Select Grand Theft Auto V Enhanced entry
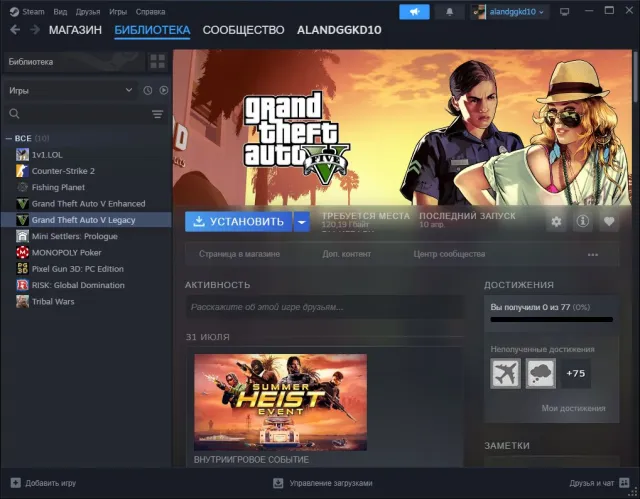 (87, 204)
